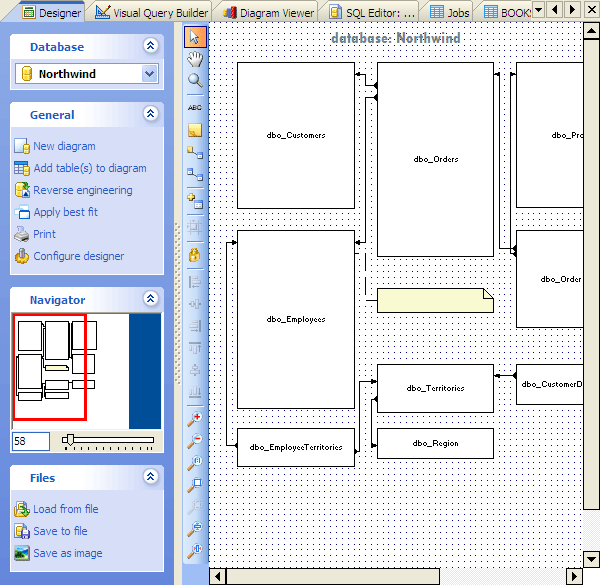Choose the ABC text label tool

click(195, 108)
